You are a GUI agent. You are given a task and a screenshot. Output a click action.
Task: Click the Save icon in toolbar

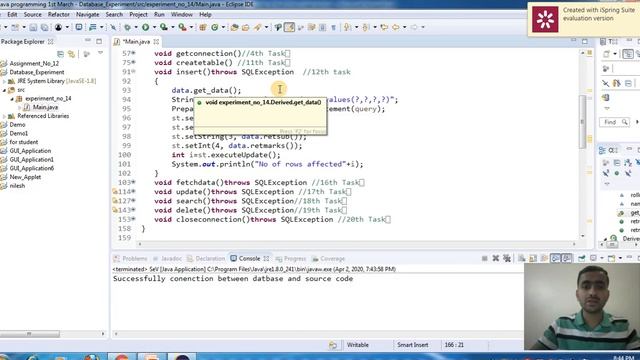click(33, 27)
